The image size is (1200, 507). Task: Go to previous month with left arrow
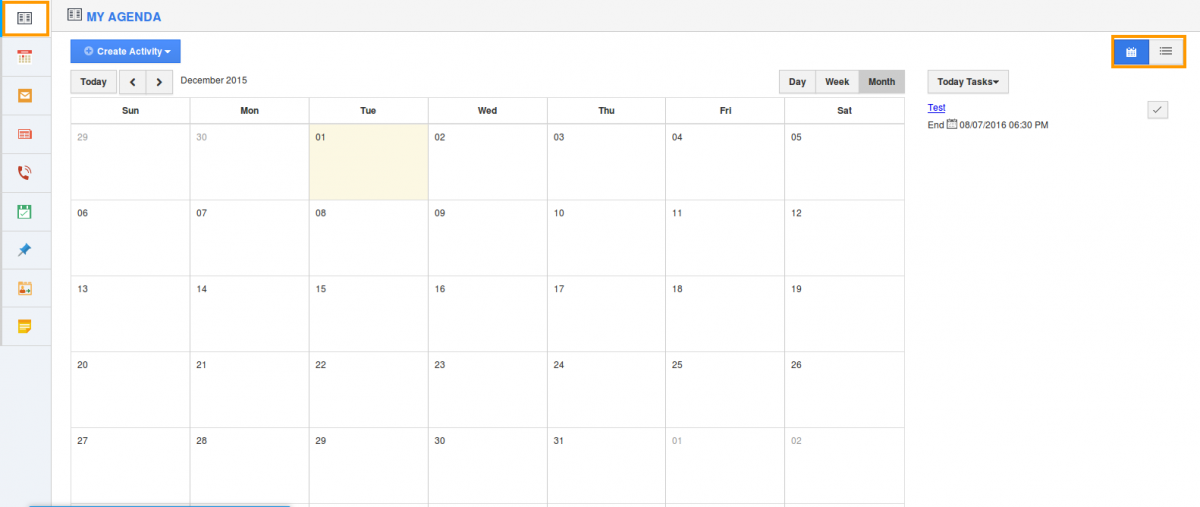point(134,82)
